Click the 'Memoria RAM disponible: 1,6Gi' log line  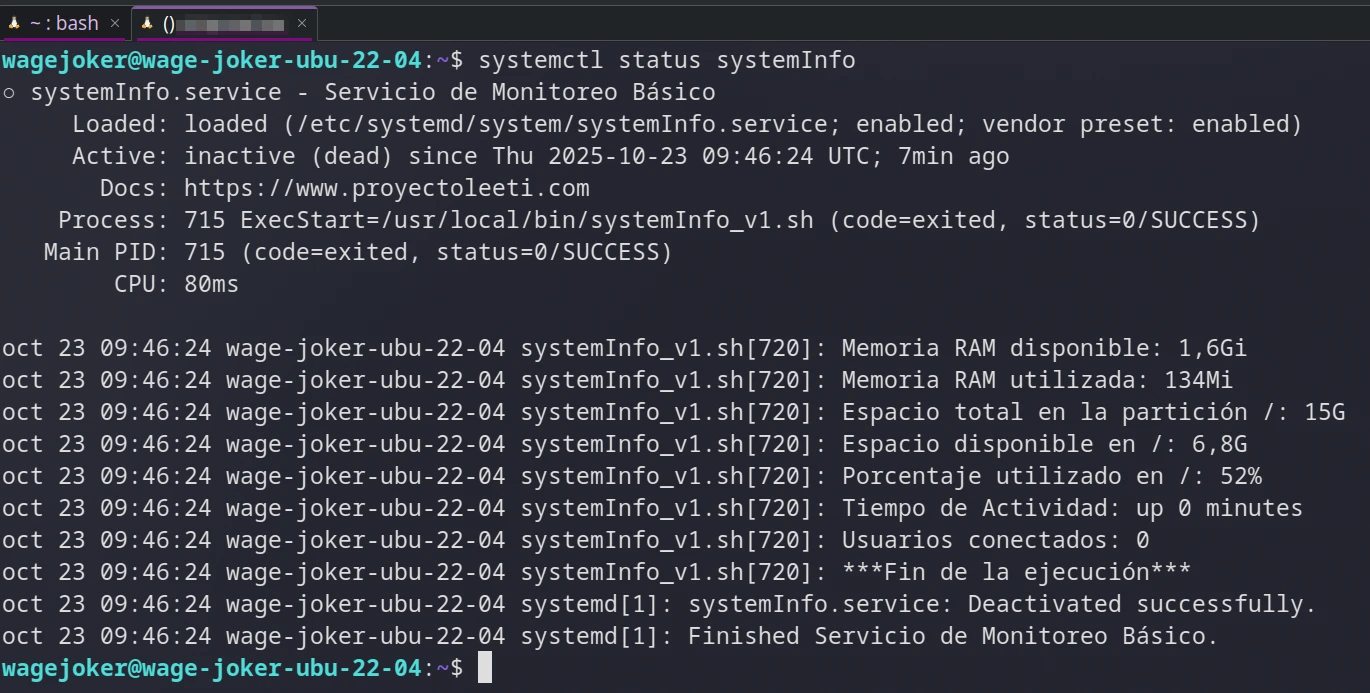tap(1044, 348)
